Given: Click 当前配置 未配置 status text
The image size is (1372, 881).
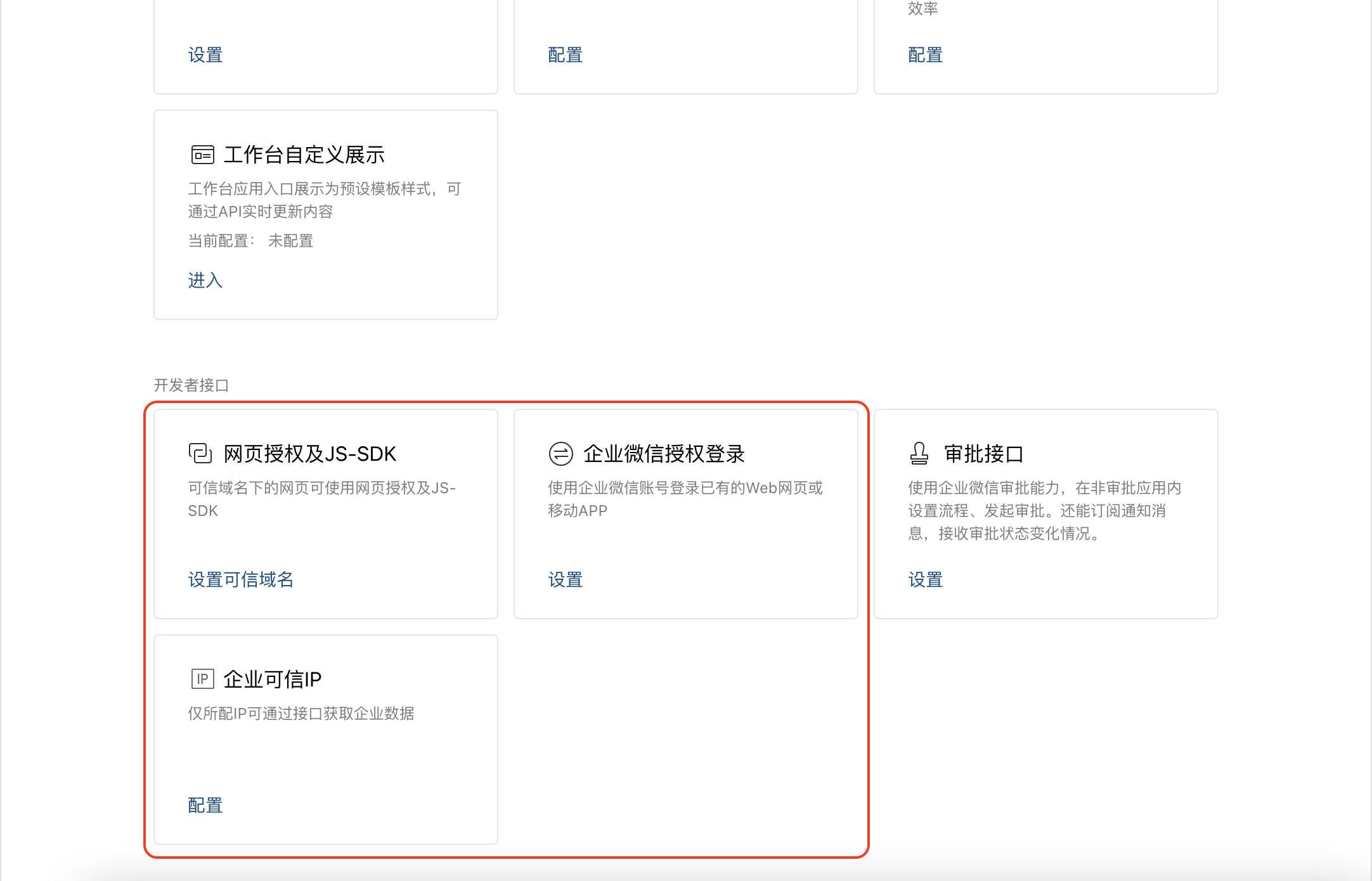Looking at the screenshot, I should pos(251,241).
